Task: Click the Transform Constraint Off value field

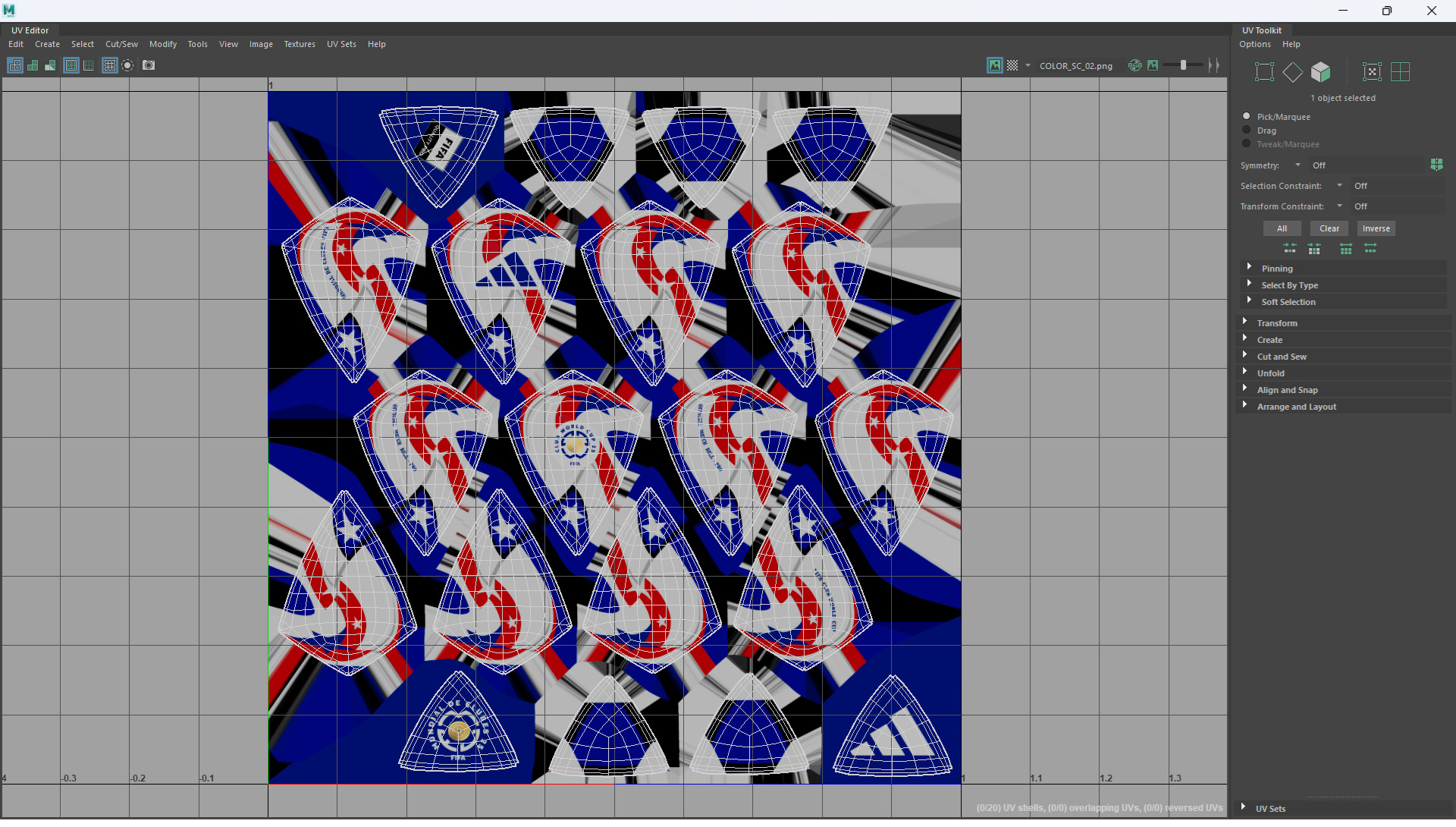Action: click(1398, 207)
